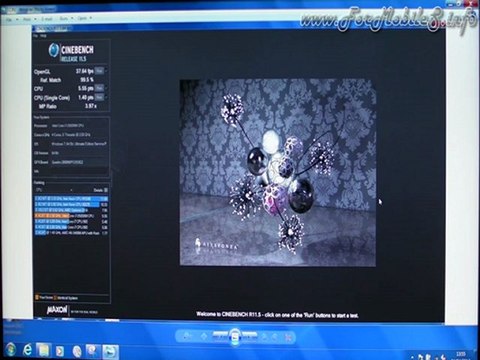Click the MP Ratio value 3.97 x
Image resolution: width=480 pixels, height=360 pixels.
click(x=91, y=106)
